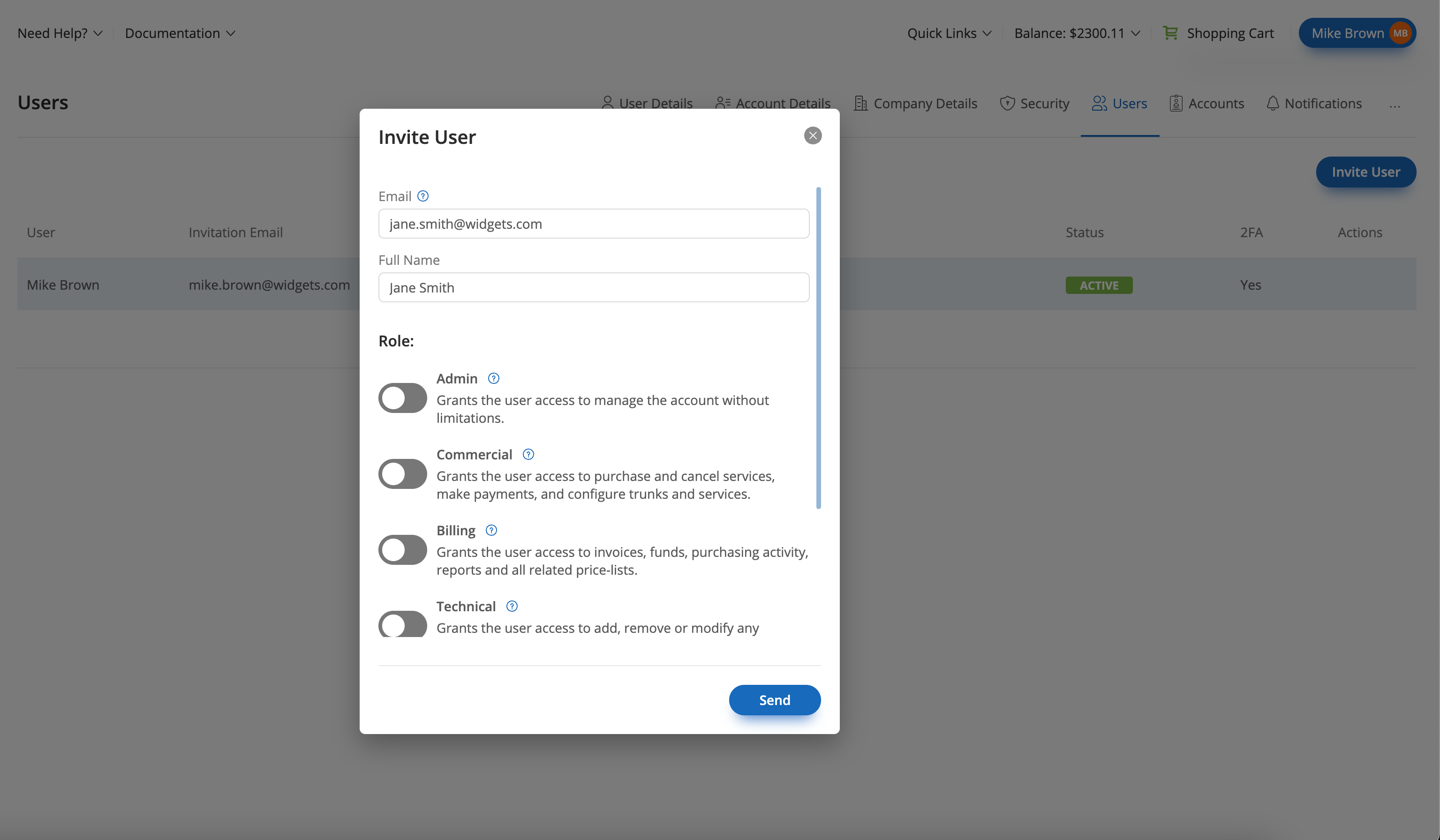1440x840 pixels.
Task: Click the Actions column header
Action: pyautogui.click(x=1359, y=232)
